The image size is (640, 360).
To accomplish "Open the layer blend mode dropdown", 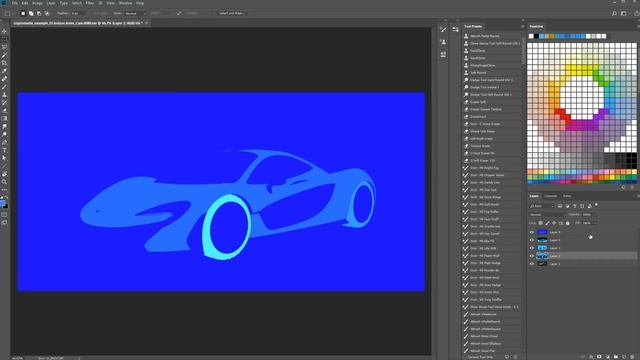I will coord(547,215).
